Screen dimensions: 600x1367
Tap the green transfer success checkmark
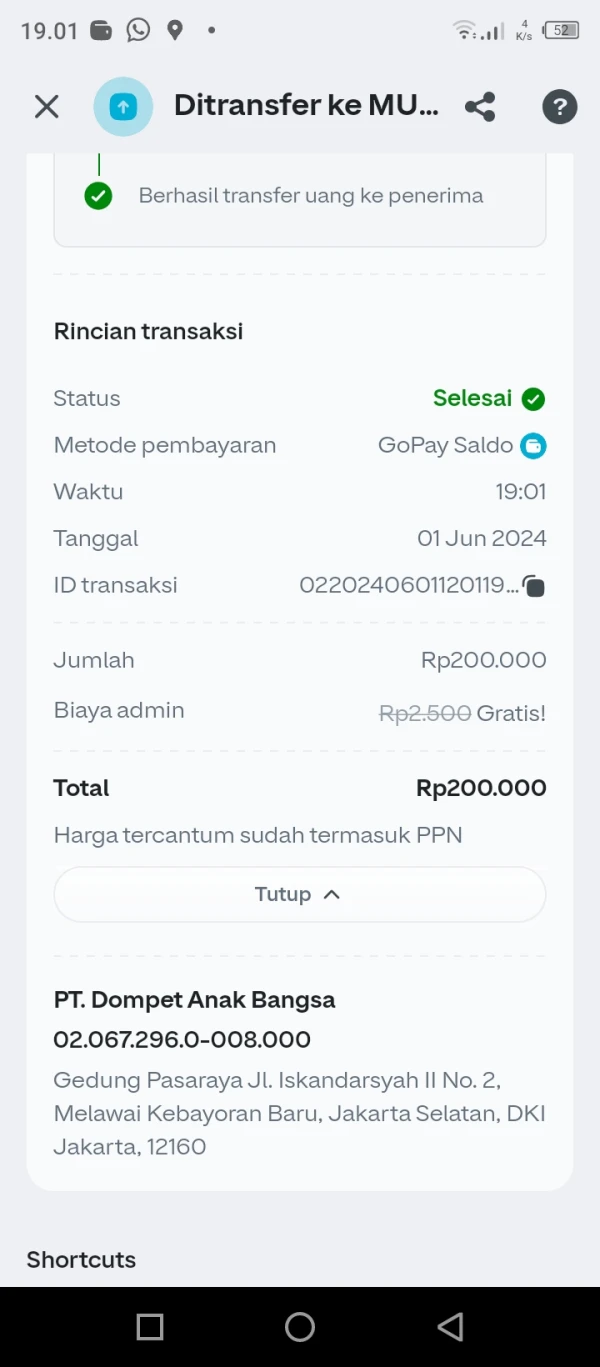point(98,196)
